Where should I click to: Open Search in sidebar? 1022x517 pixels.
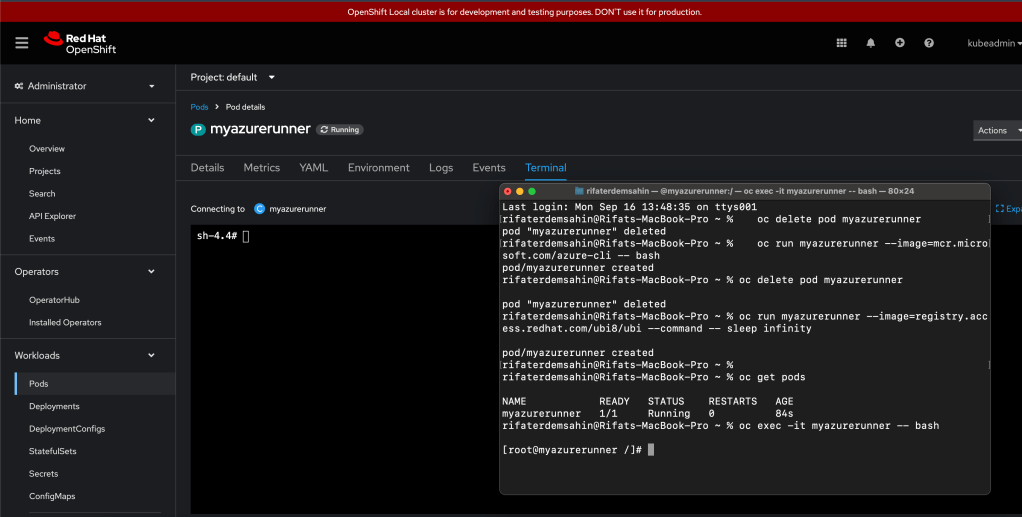coord(42,194)
